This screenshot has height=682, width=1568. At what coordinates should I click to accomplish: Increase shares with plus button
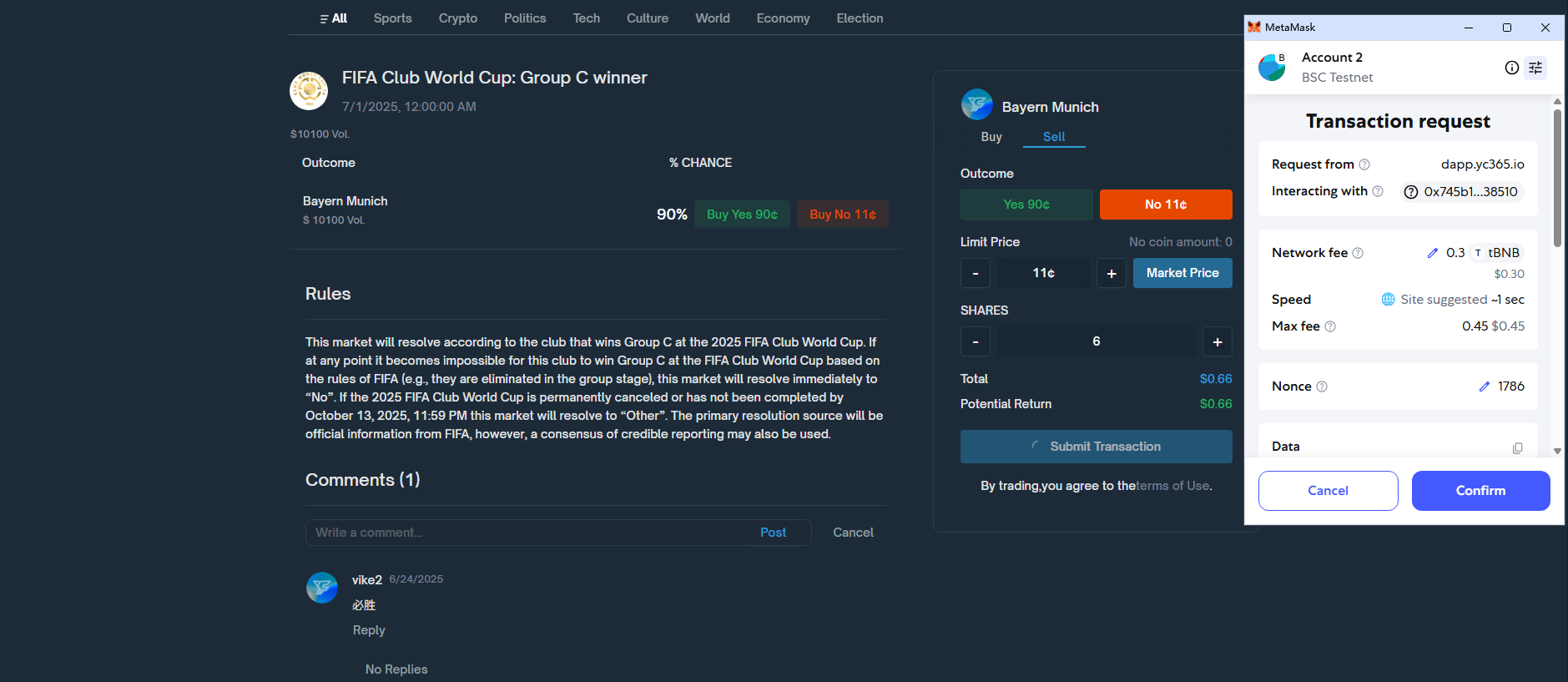(1218, 341)
